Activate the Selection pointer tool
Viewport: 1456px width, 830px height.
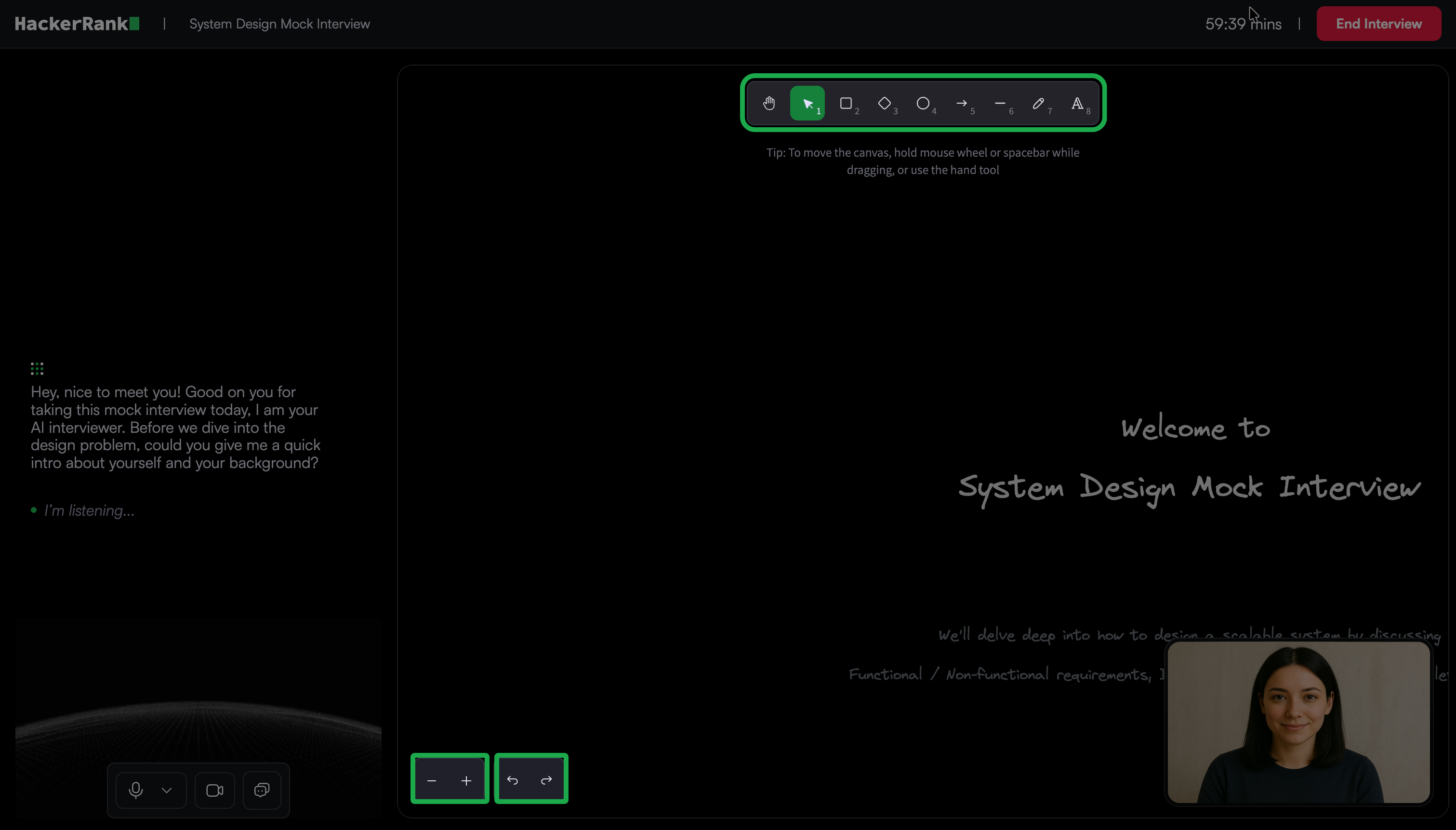(807, 103)
